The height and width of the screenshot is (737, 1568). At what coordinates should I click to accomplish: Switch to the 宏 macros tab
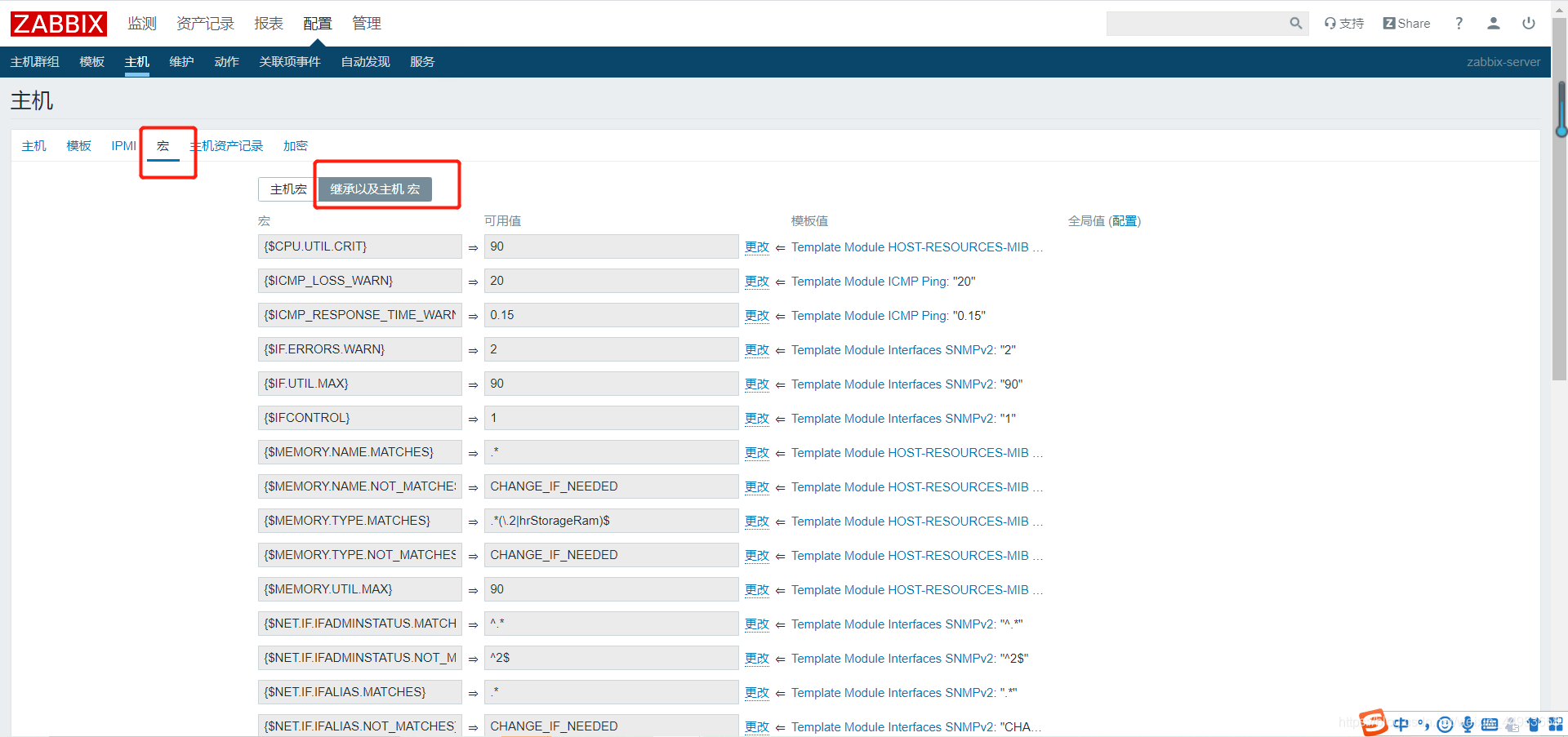point(163,146)
